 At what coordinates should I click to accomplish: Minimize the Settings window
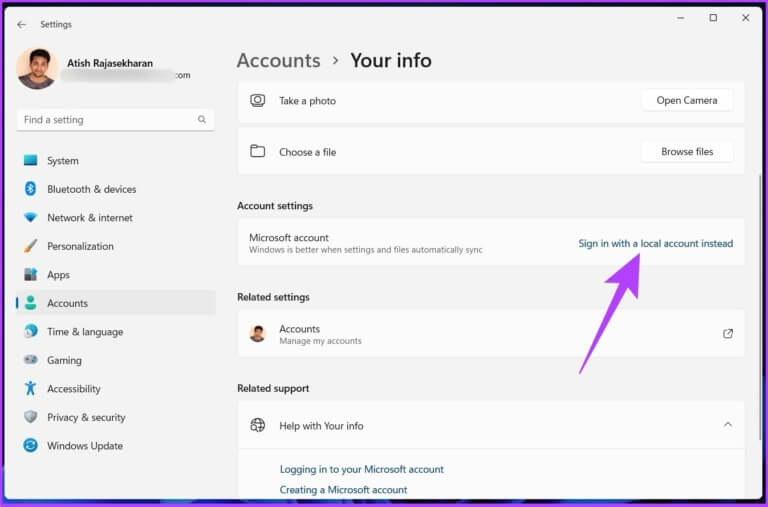pos(680,18)
